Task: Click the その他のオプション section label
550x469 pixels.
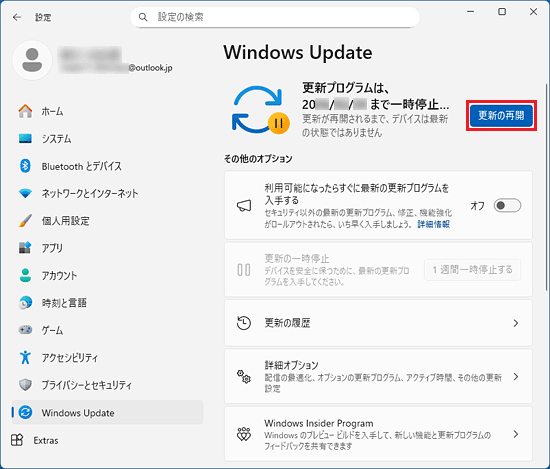Action: click(258, 159)
